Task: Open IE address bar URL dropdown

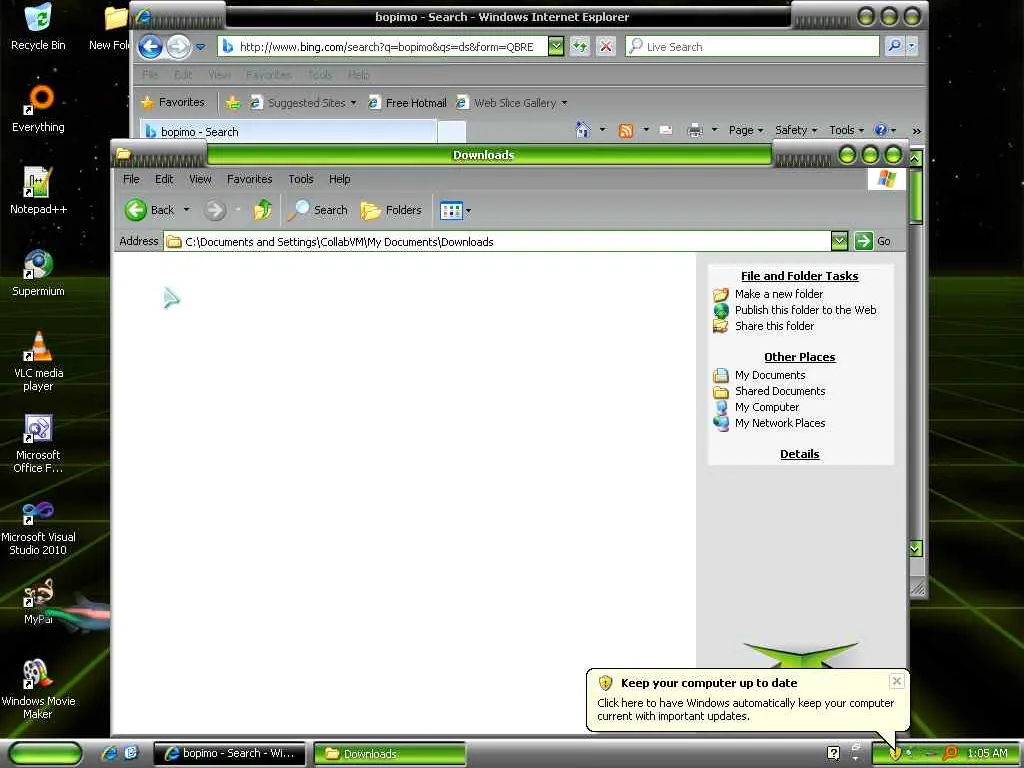Action: coord(555,46)
